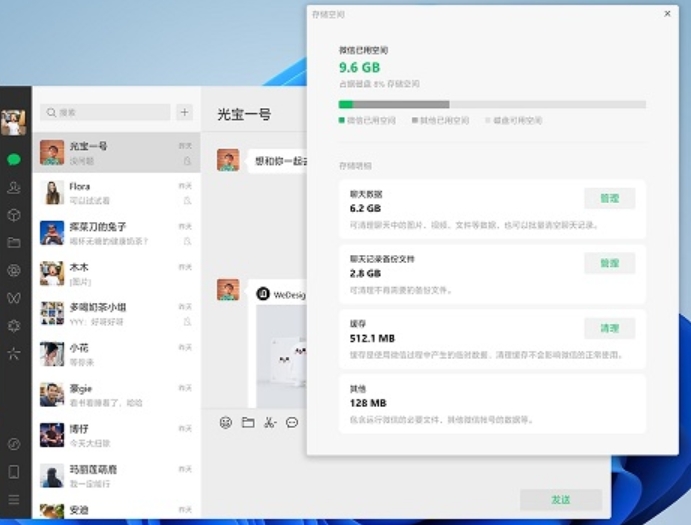The height and width of the screenshot is (525, 691).
Task: Open the 安迪 conversation at the list bottom
Action: (117, 509)
